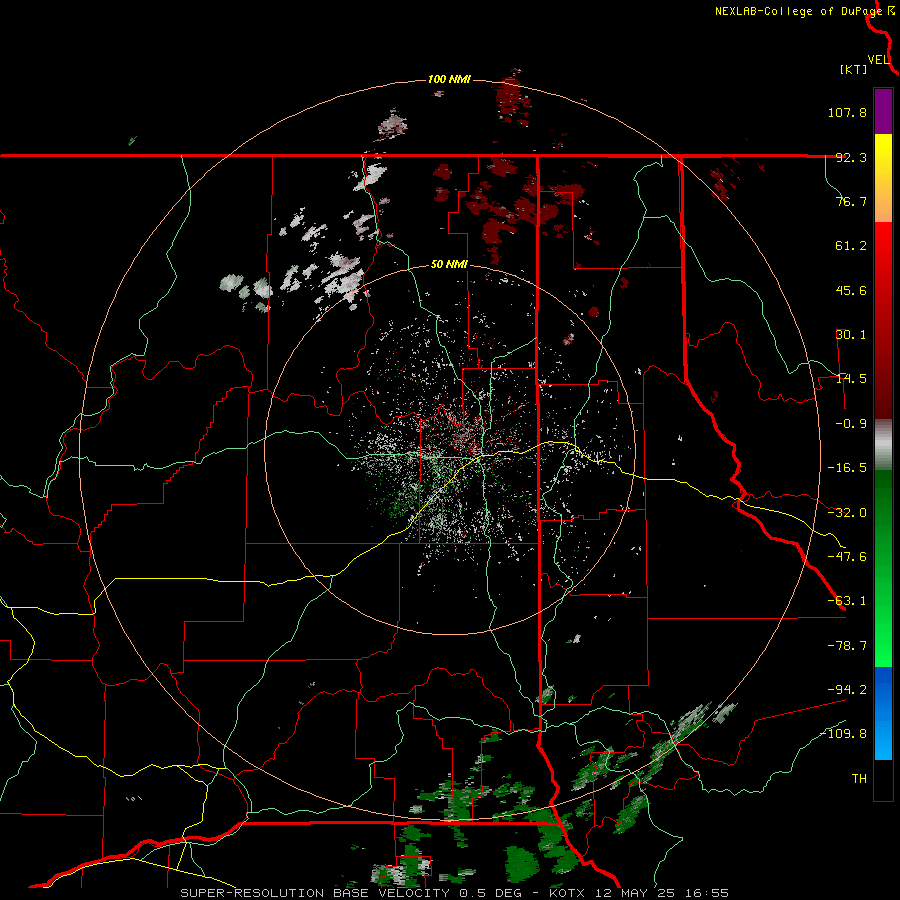Click the "50 NMI" range ring label

point(449,265)
